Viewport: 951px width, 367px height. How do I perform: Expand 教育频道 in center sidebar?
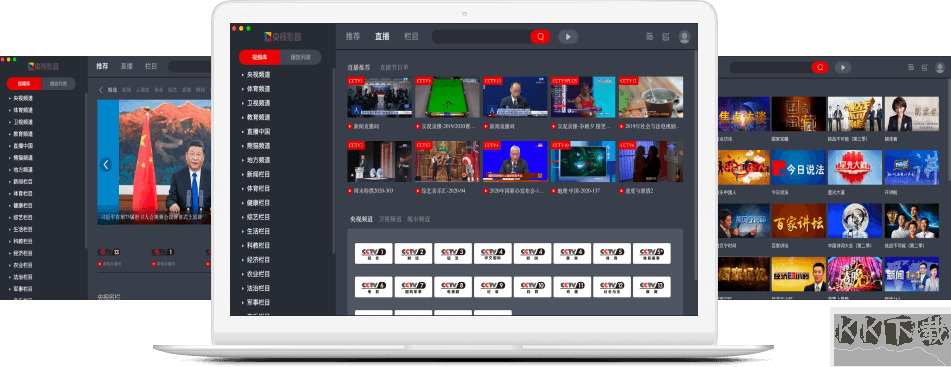pyautogui.click(x=256, y=117)
